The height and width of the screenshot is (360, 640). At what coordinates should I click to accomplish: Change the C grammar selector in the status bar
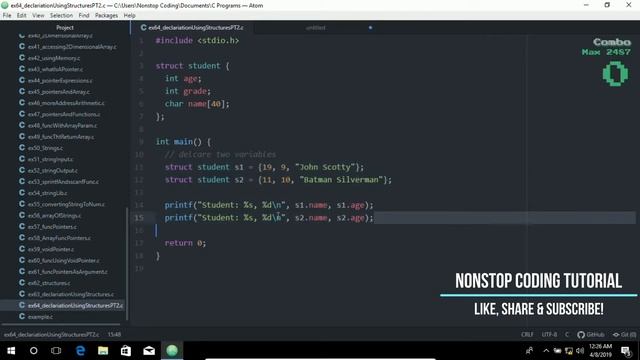(x=567, y=334)
